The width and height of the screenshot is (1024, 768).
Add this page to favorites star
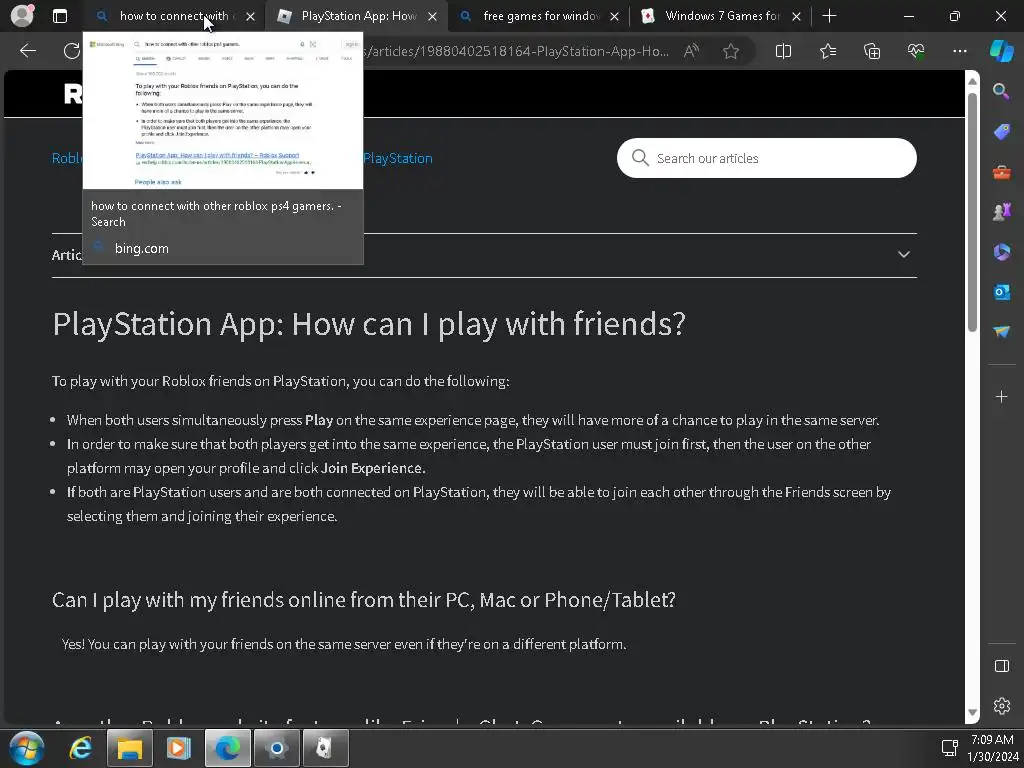[x=731, y=51]
